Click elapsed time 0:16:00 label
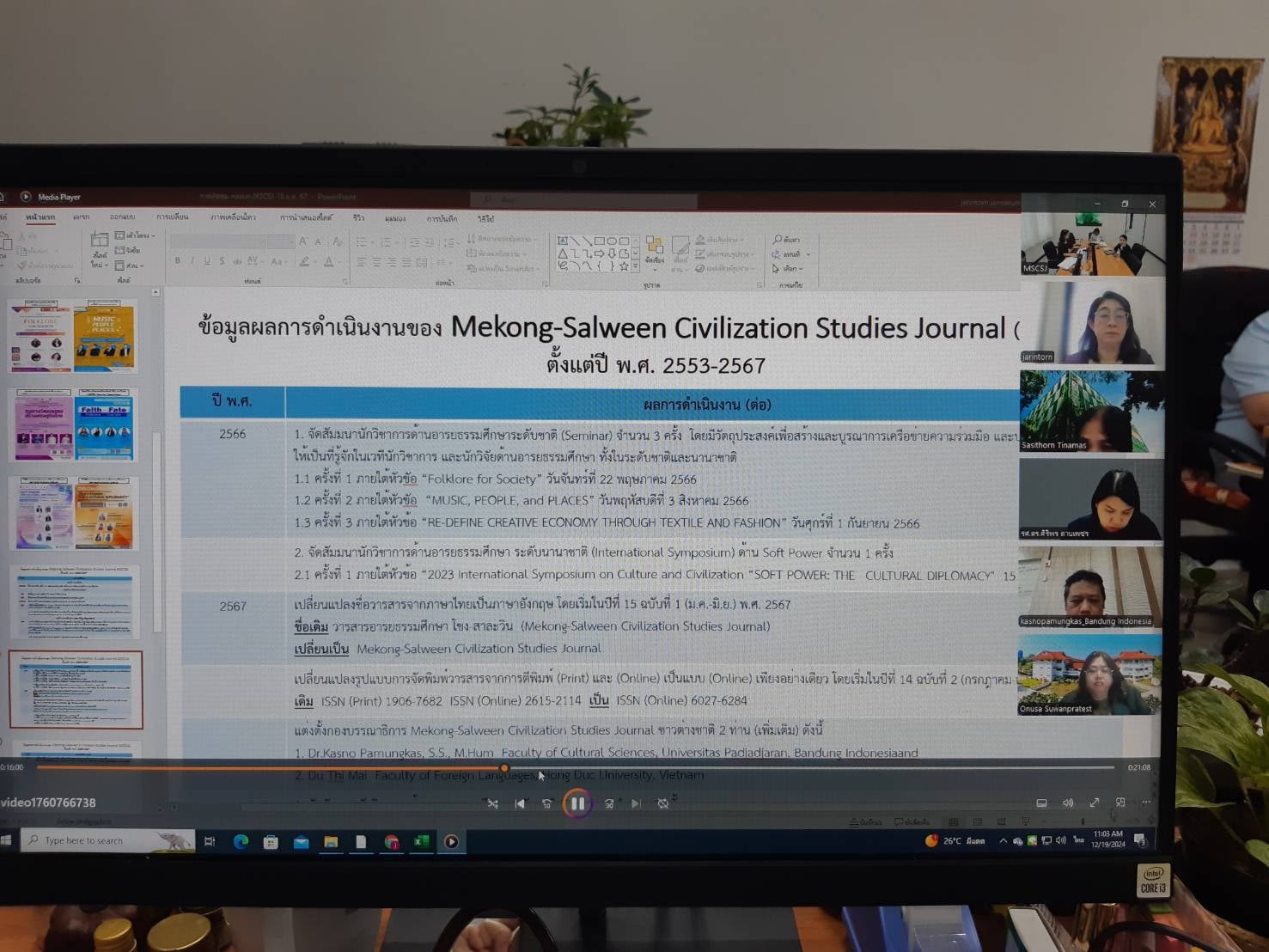 pyautogui.click(x=12, y=766)
